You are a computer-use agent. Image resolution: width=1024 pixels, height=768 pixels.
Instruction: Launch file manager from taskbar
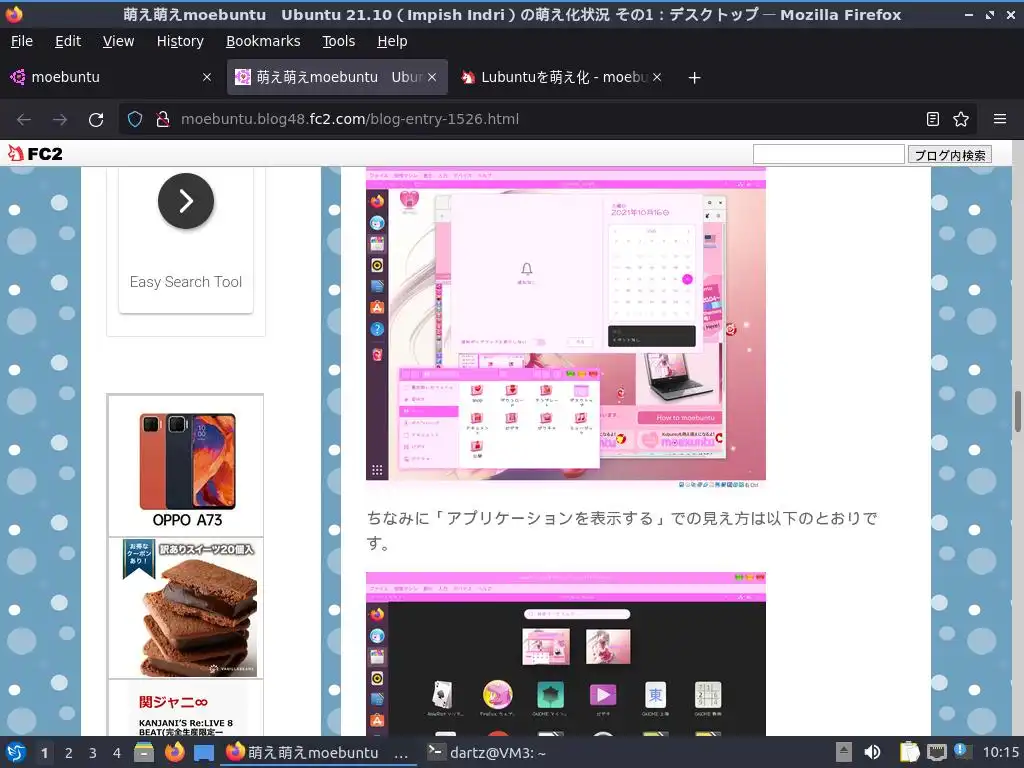(x=144, y=753)
